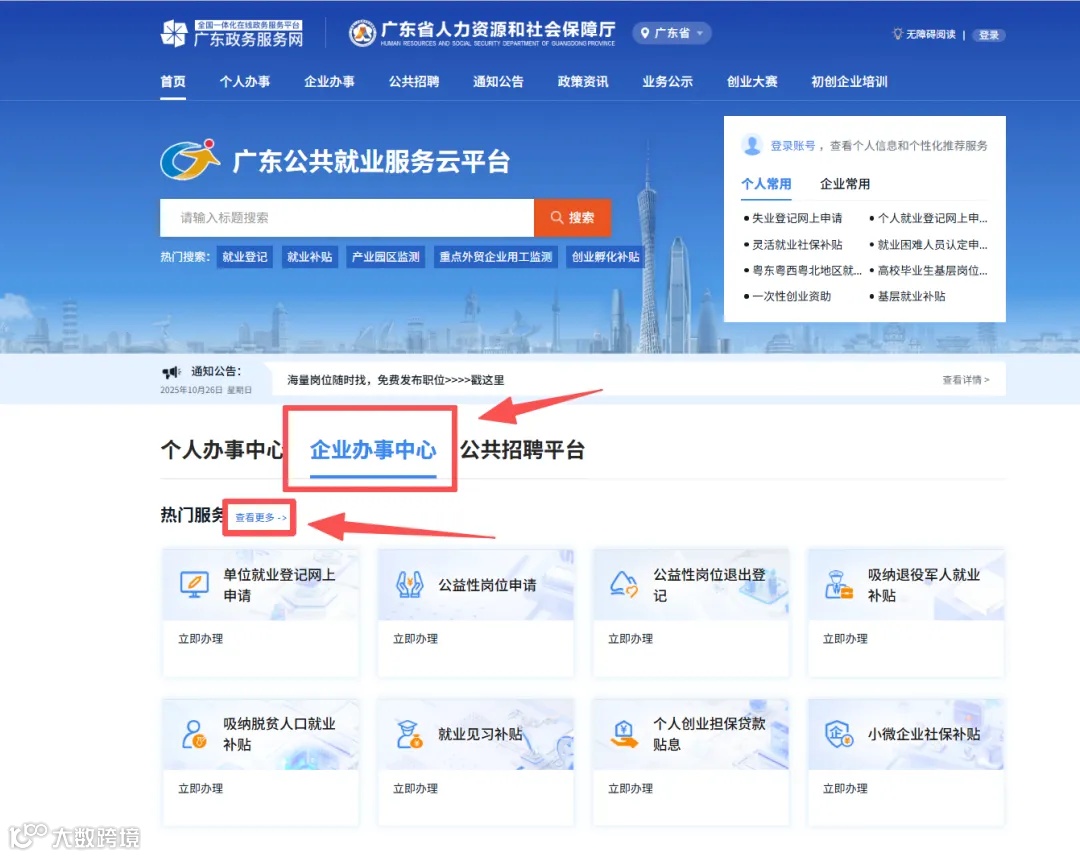
Task: Click 立即办理 under 公益性岗位申请
Action: tap(415, 639)
